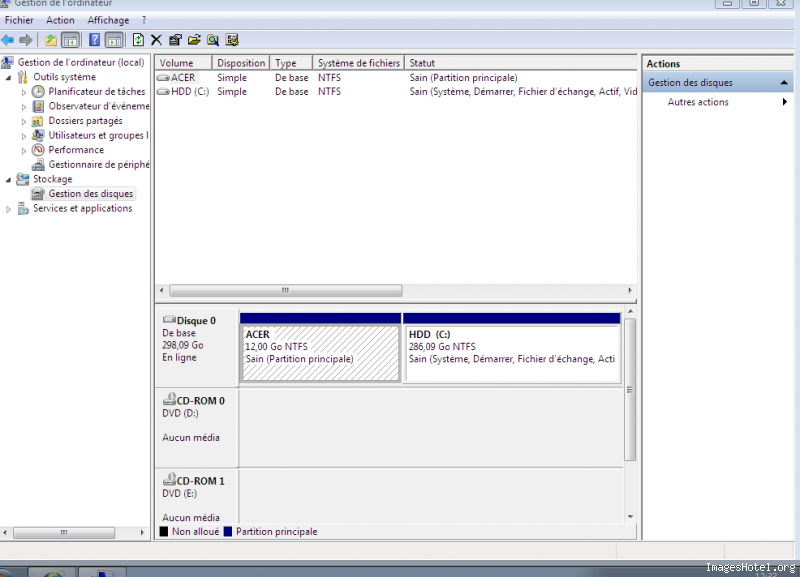800x577 pixels.
Task: Click the blue Back arrow in toolbar
Action: [x=8, y=40]
